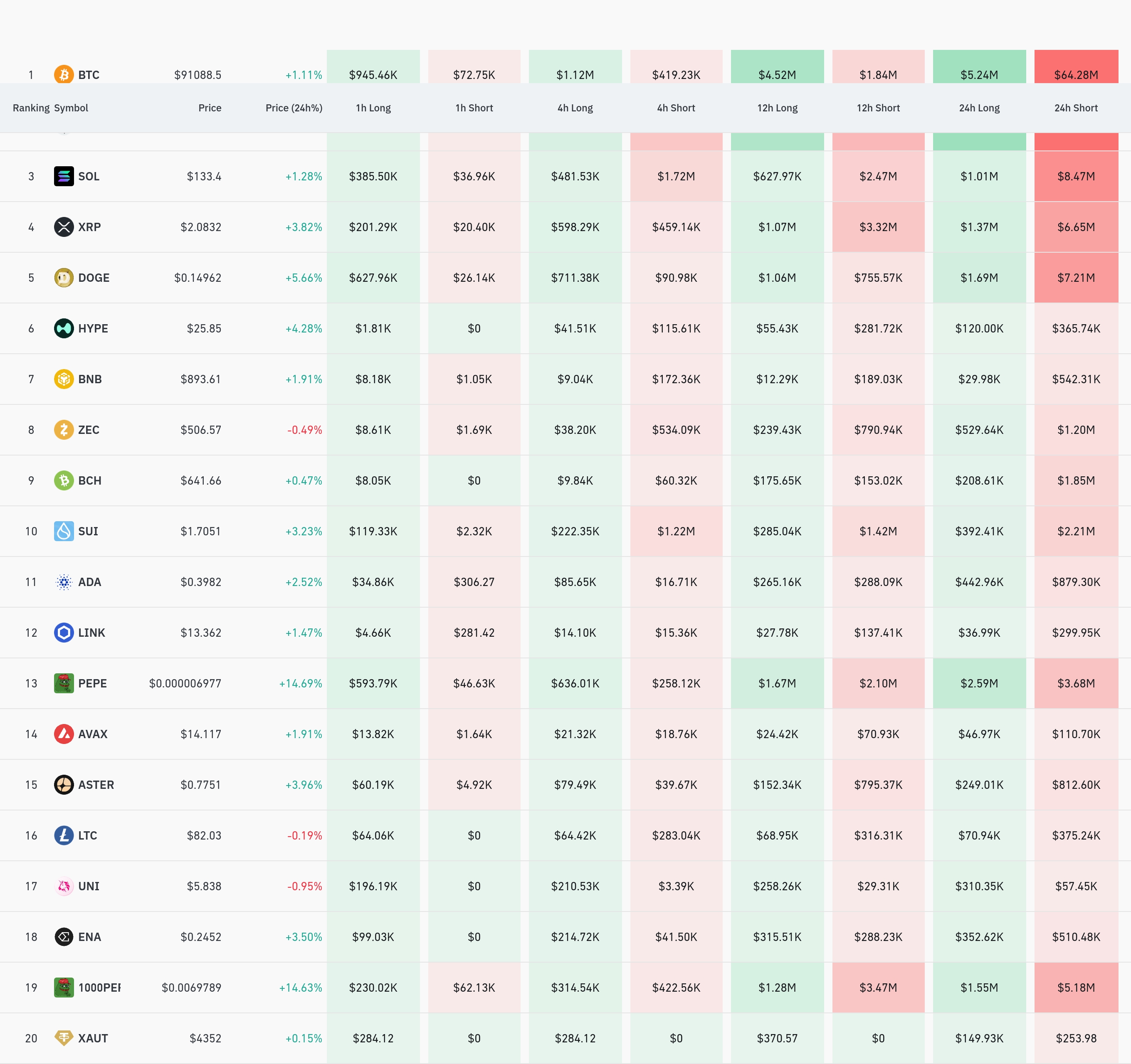The image size is (1131, 1064).
Task: Click the Zcash ZEC icon
Action: pyautogui.click(x=64, y=429)
